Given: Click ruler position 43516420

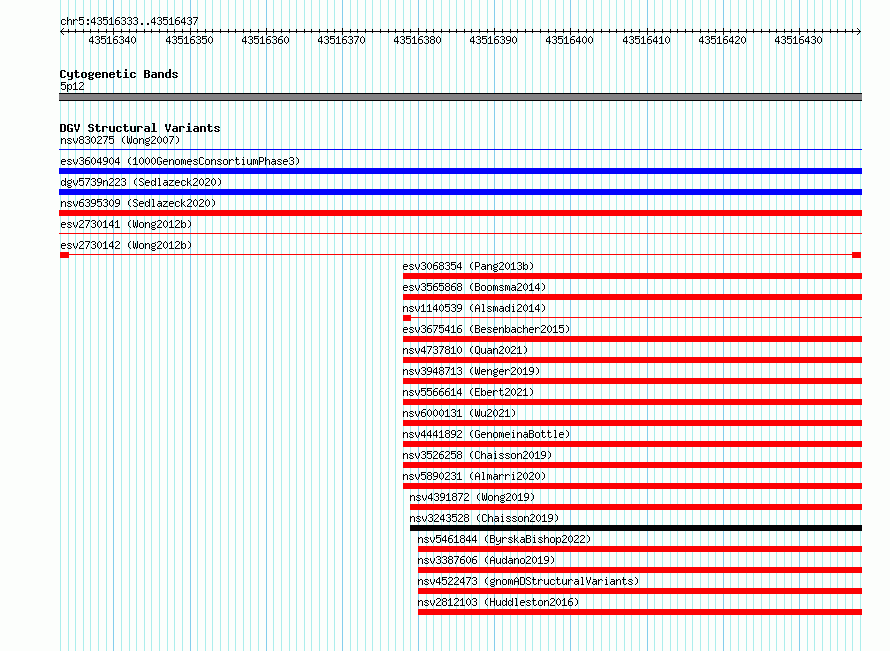Looking at the screenshot, I should pyautogui.click(x=722, y=40).
